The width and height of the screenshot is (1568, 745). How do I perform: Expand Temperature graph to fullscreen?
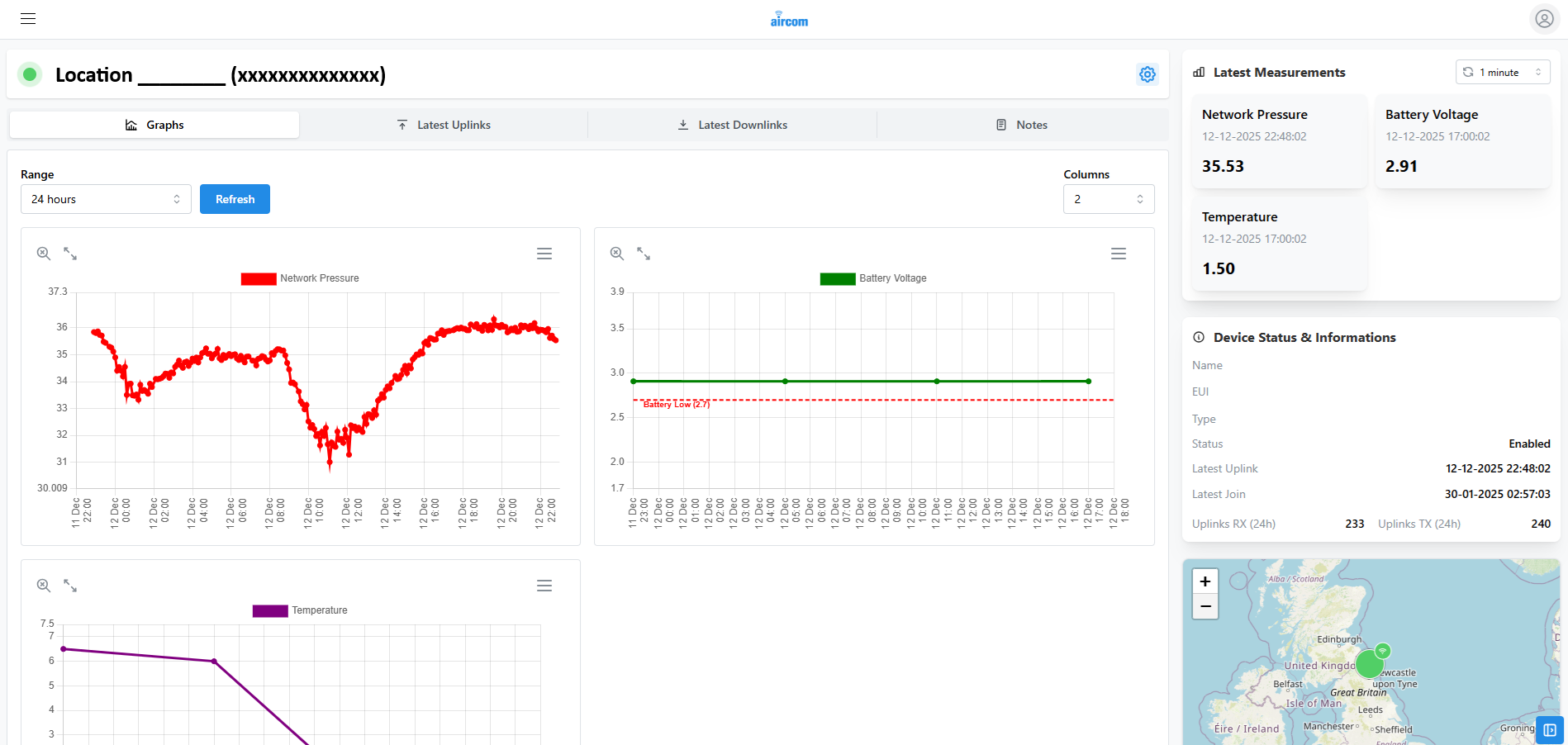pyautogui.click(x=70, y=586)
